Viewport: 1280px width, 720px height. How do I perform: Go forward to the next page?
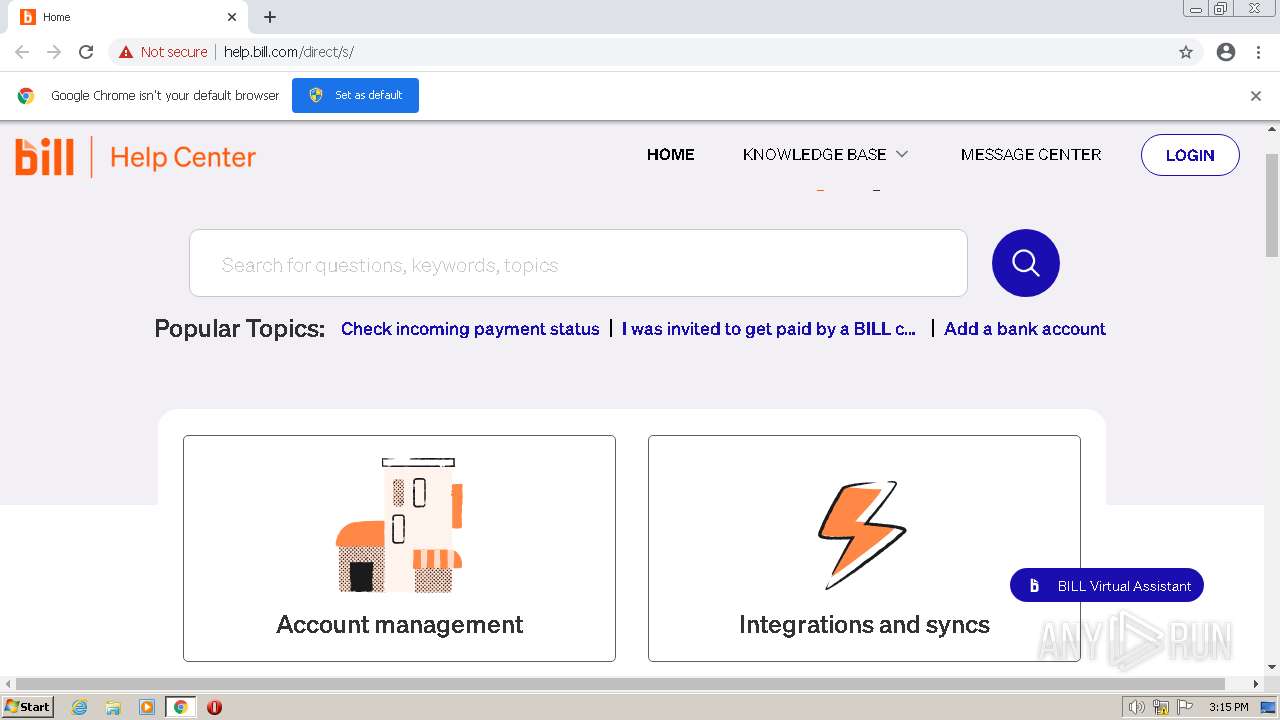coord(54,52)
